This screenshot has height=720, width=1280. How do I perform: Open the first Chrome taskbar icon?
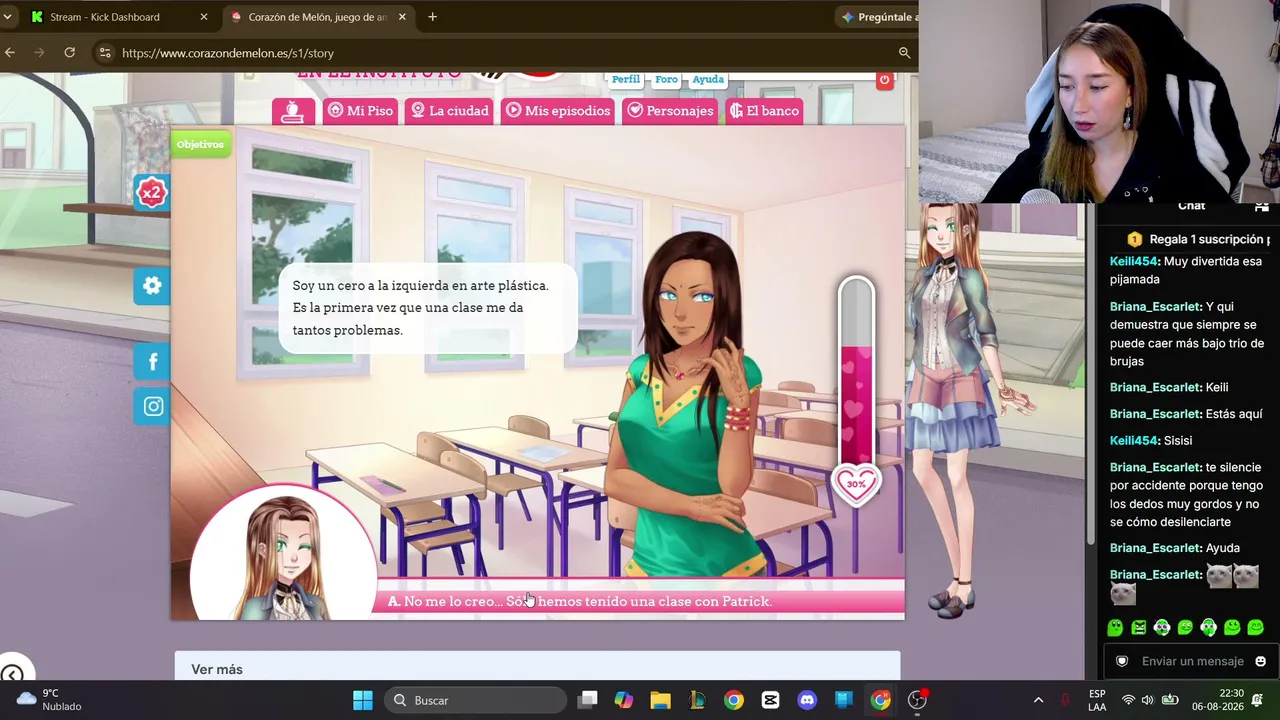click(734, 700)
